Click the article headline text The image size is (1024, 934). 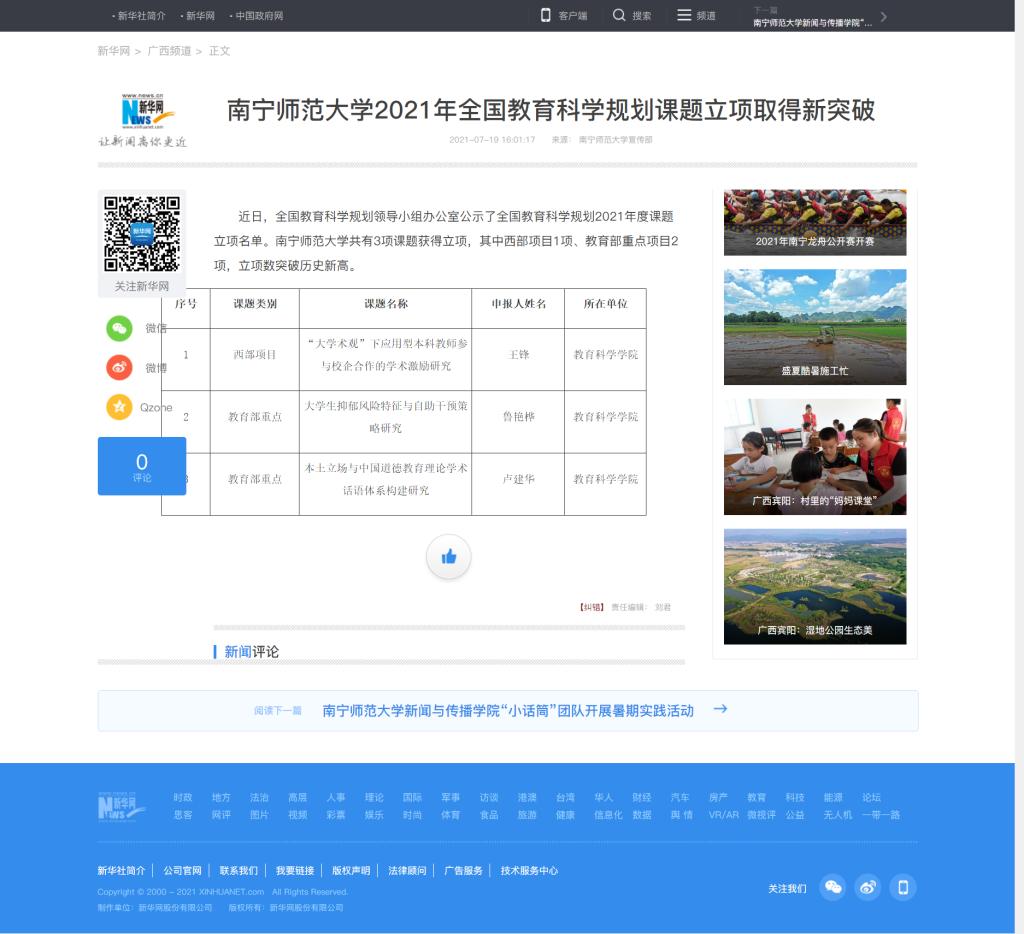tap(551, 110)
